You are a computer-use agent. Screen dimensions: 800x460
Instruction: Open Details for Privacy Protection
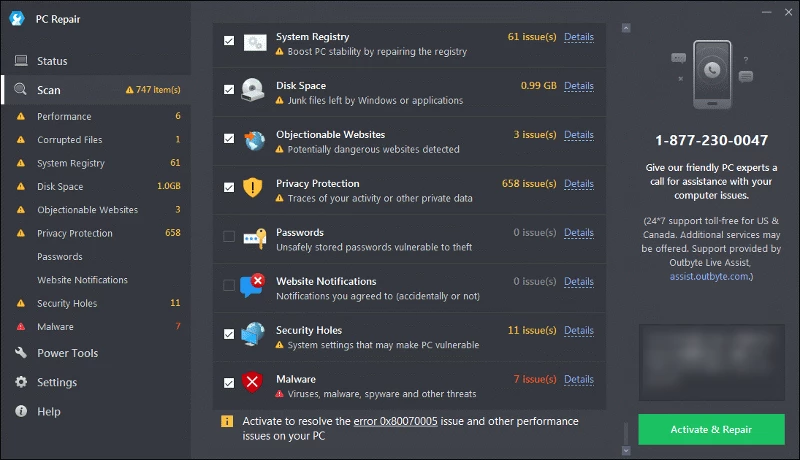click(579, 184)
